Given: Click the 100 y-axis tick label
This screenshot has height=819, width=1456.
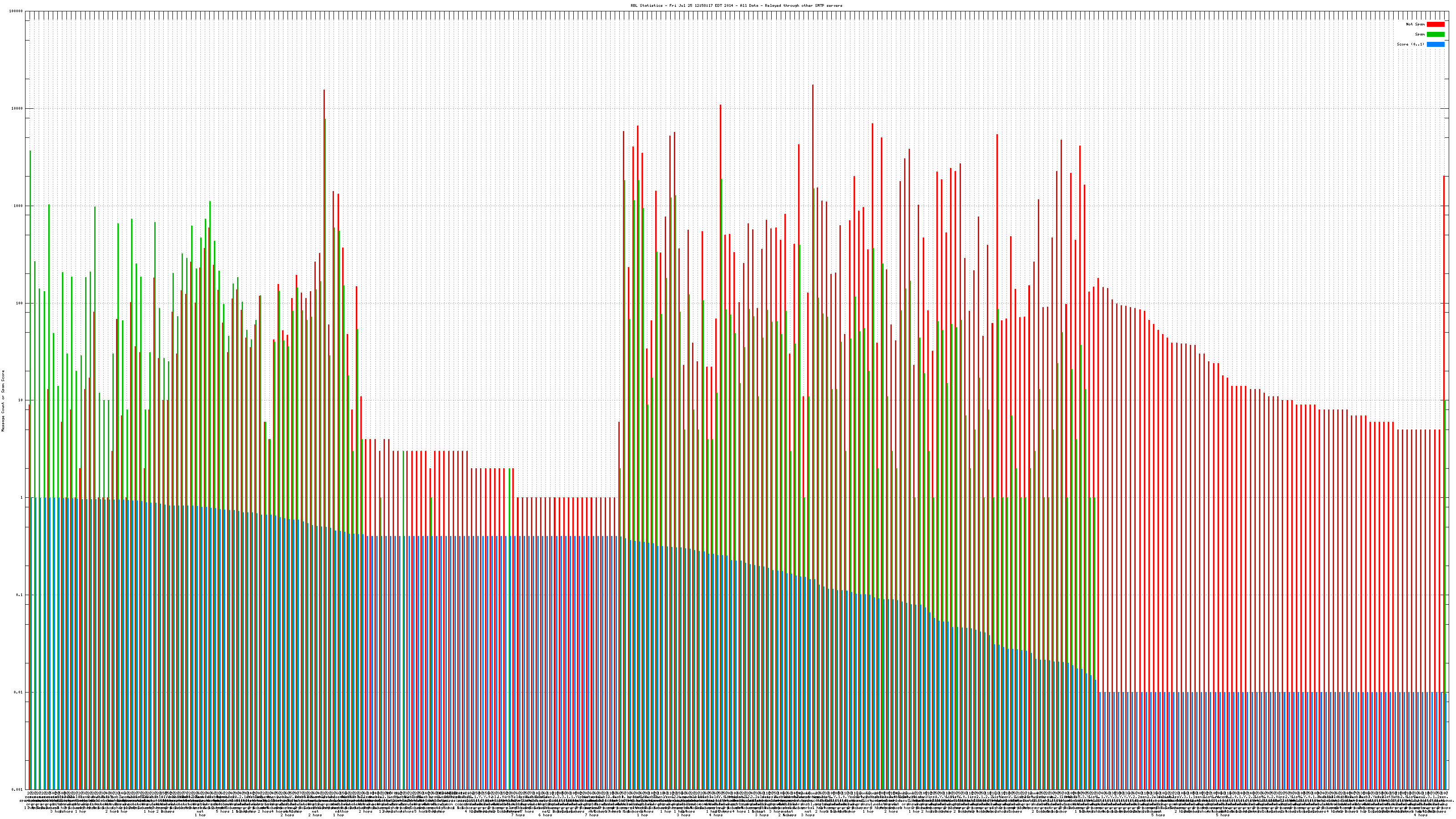Looking at the screenshot, I should point(20,303).
